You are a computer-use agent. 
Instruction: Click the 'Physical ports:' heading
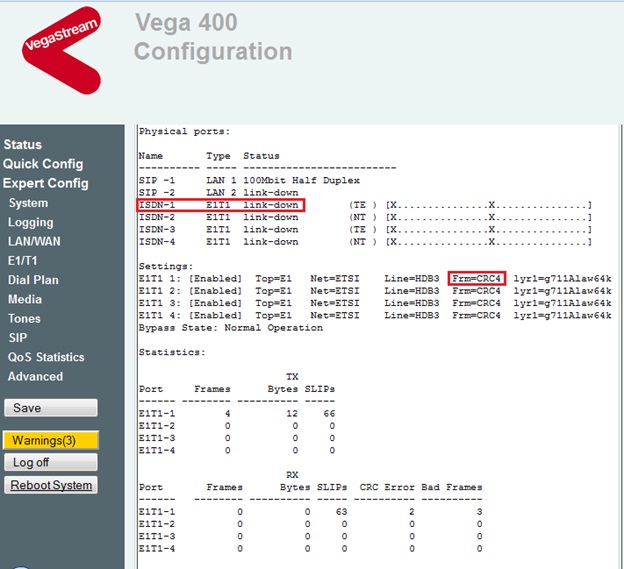[x=184, y=131]
